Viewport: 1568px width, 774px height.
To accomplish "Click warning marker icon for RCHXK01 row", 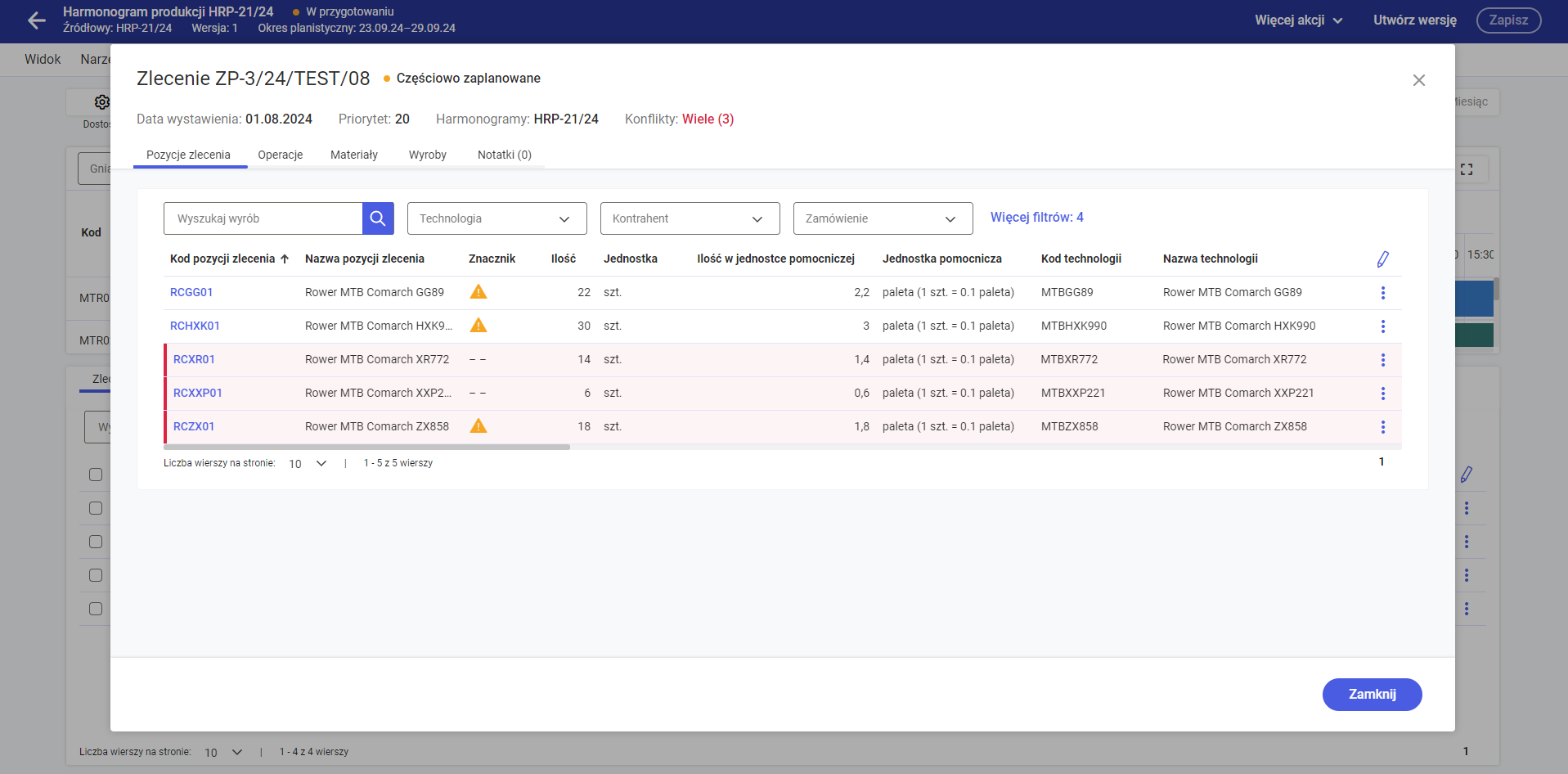I will coord(478,326).
